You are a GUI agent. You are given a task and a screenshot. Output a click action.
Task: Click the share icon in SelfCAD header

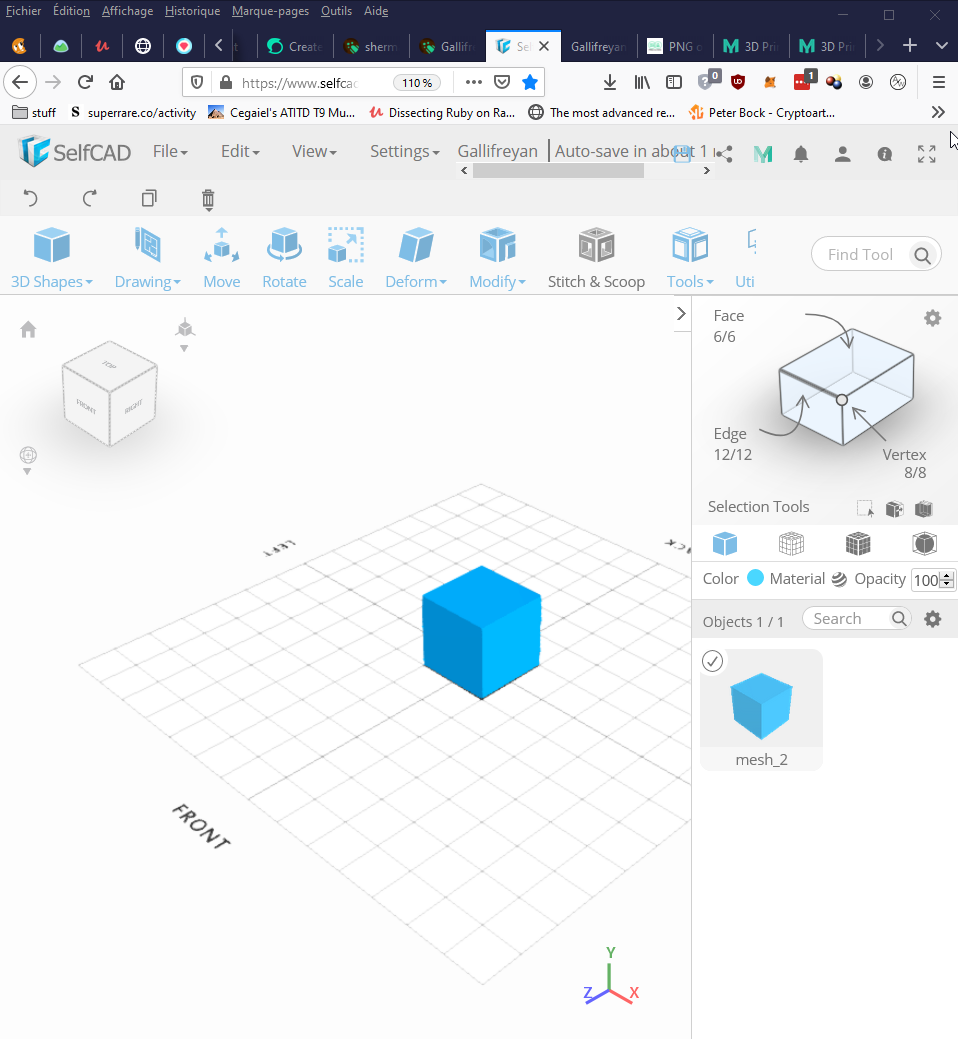[x=724, y=154]
